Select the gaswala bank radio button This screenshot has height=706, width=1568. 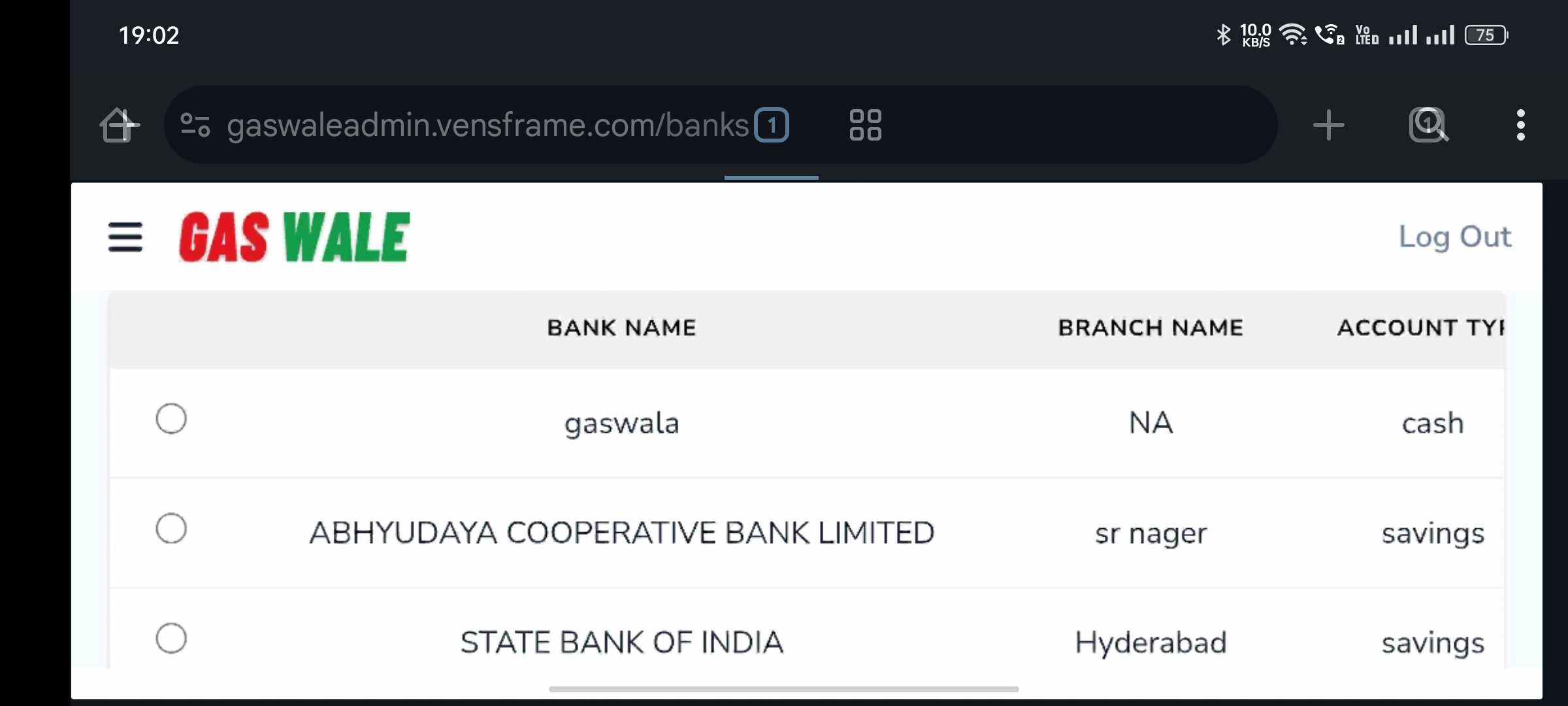[171, 418]
